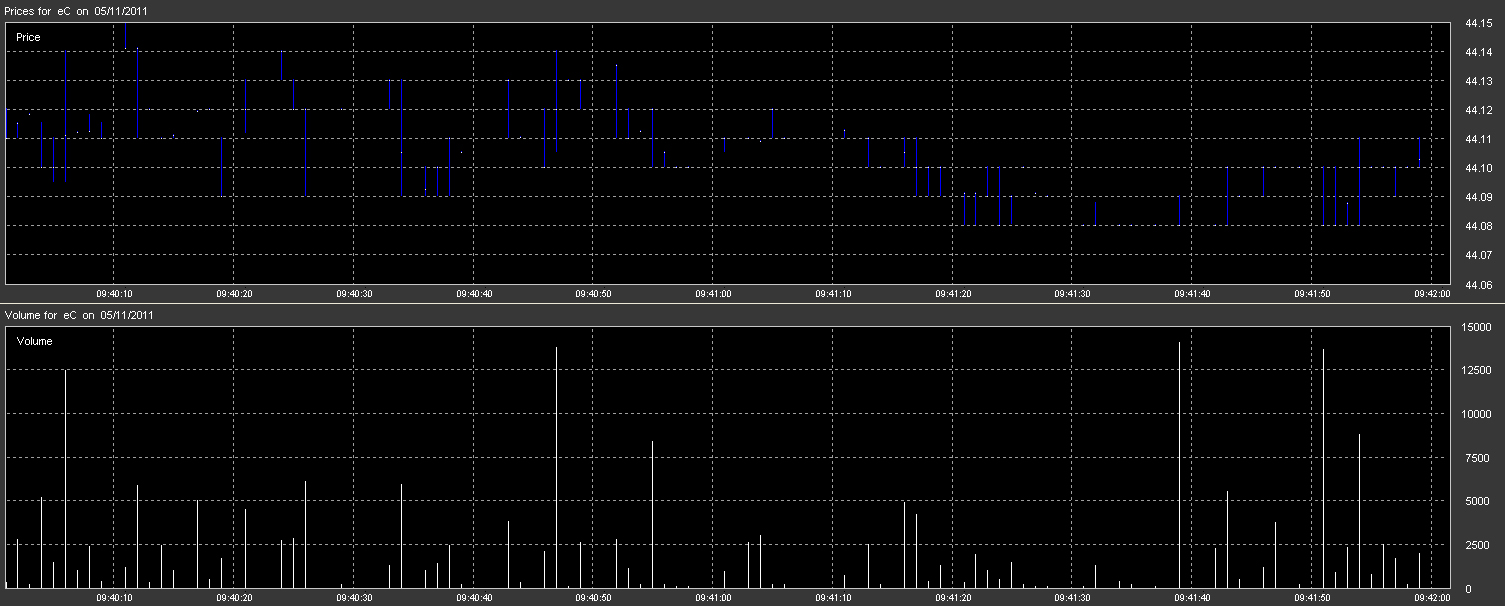Click the 44.14 price axis label
The height and width of the screenshot is (606, 1505).
1478,52
